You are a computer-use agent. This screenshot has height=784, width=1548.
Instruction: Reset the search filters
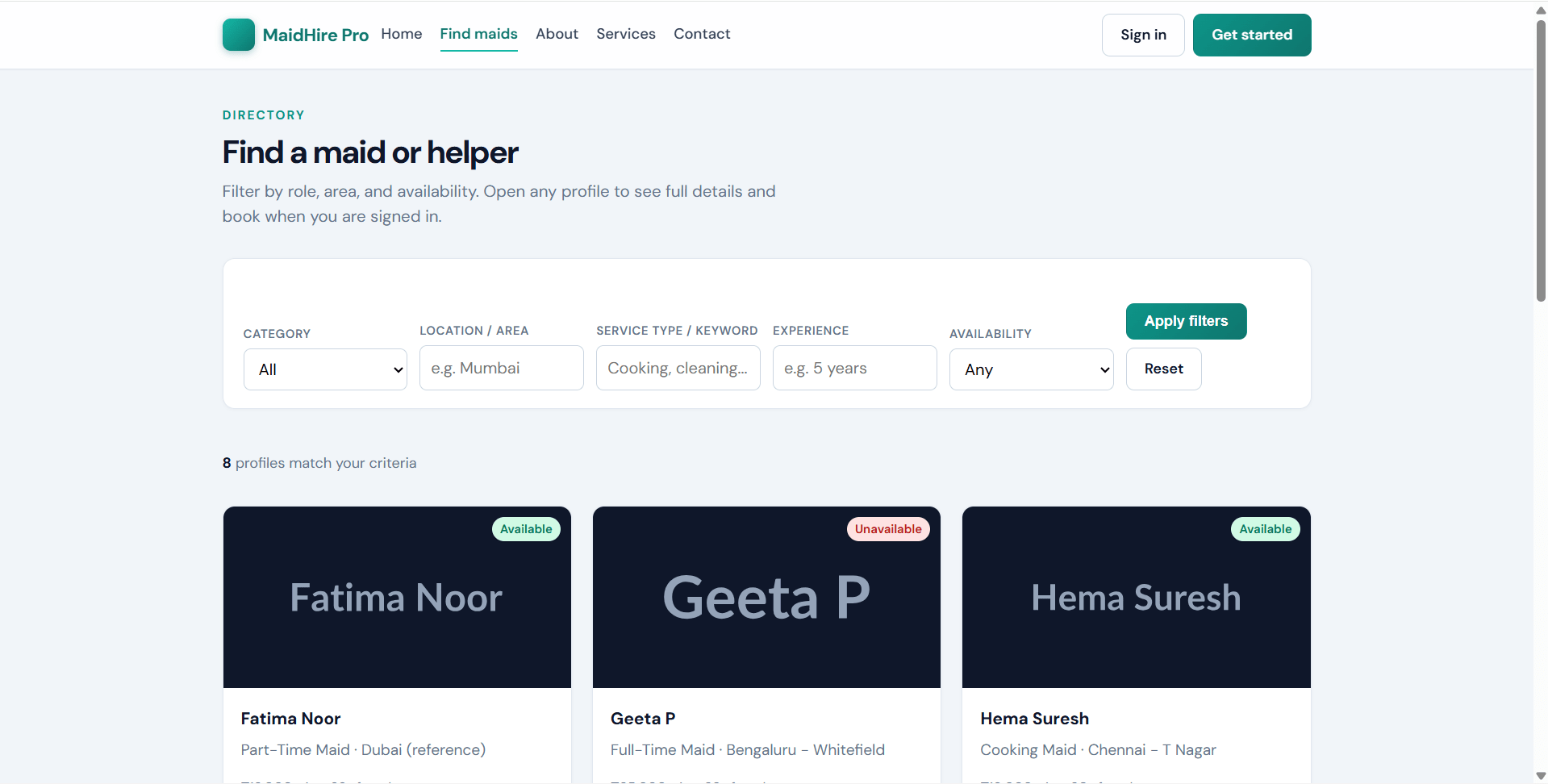tap(1163, 369)
